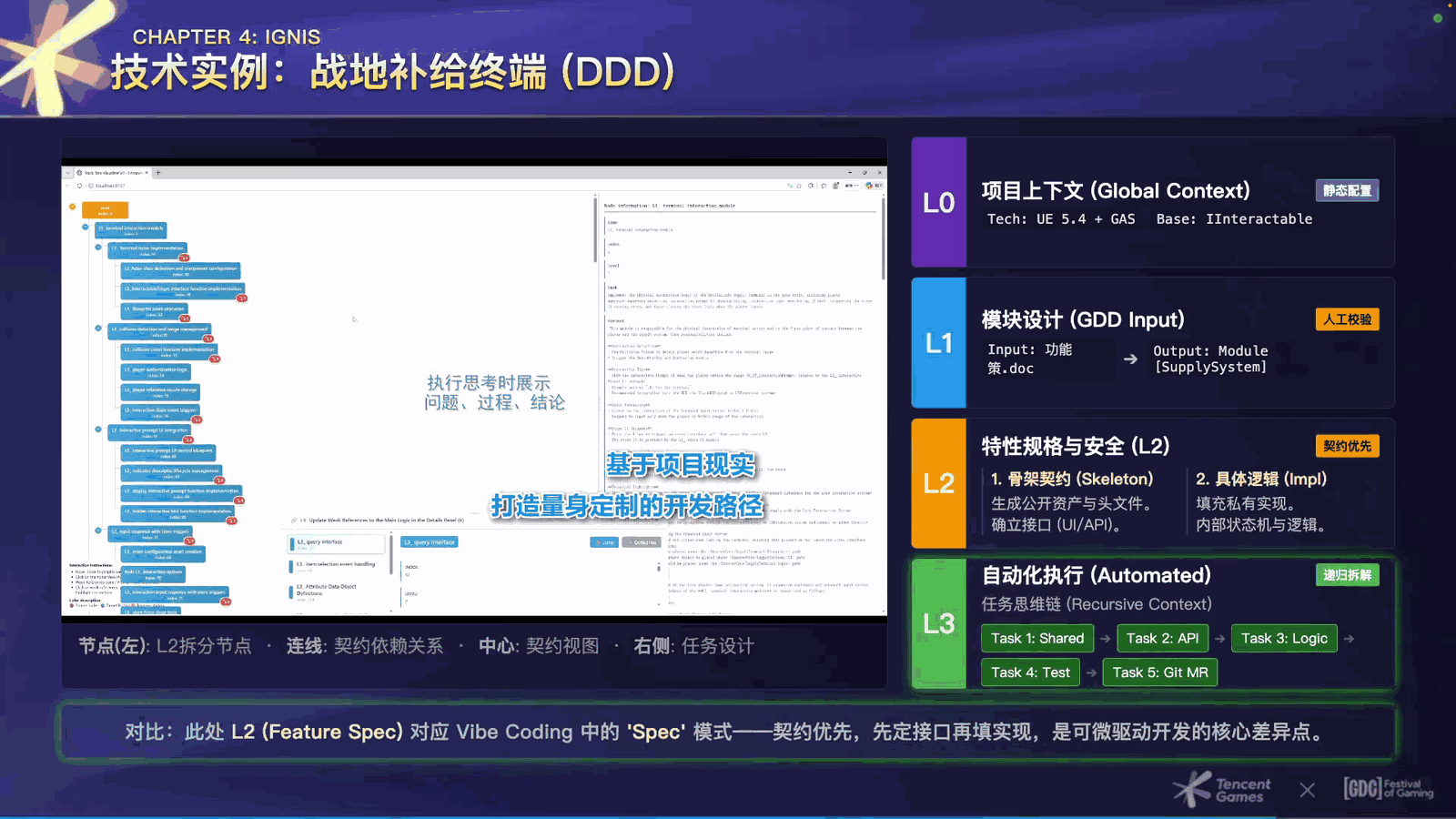Open a new browser tab with plus icon
The image size is (1456, 819).
coord(158,172)
